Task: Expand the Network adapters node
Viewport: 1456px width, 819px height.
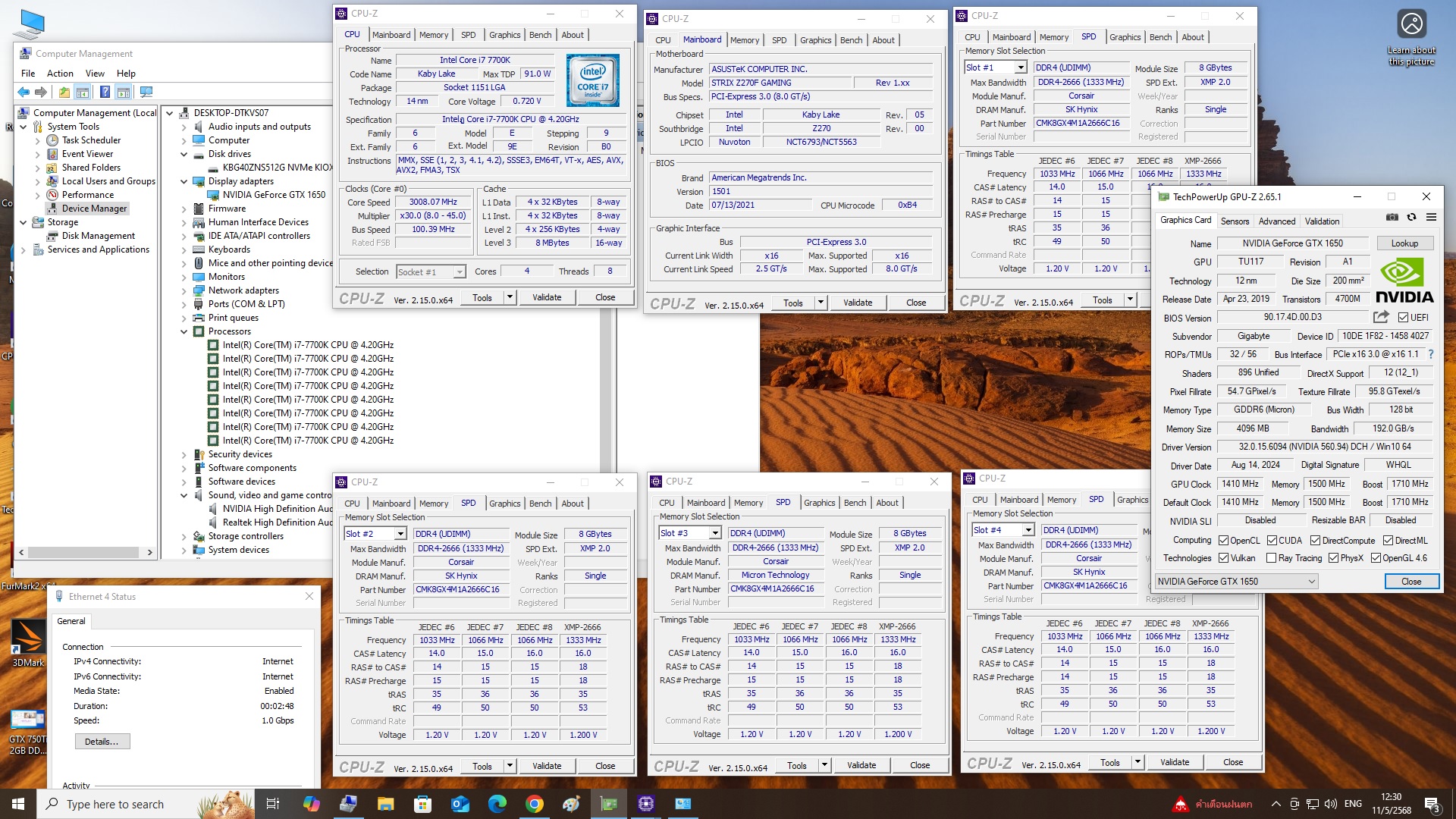Action: [184, 290]
